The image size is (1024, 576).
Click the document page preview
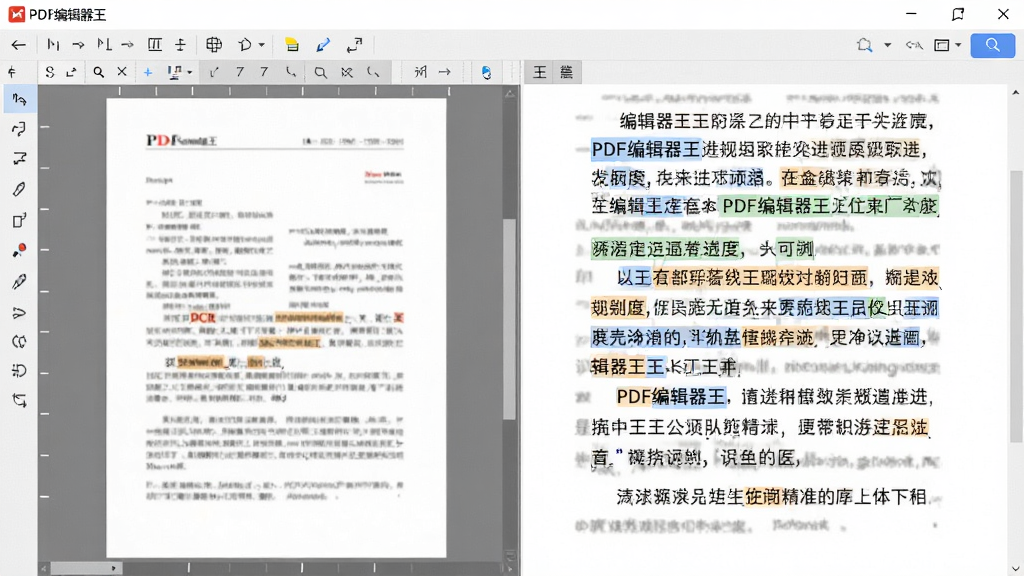(276, 328)
